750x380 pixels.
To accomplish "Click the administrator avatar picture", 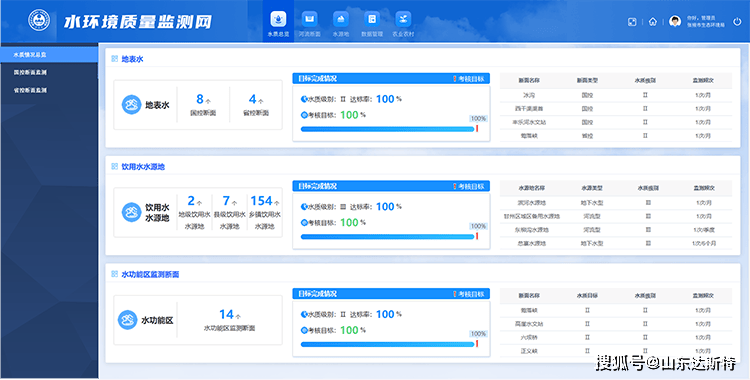I will point(675,21).
